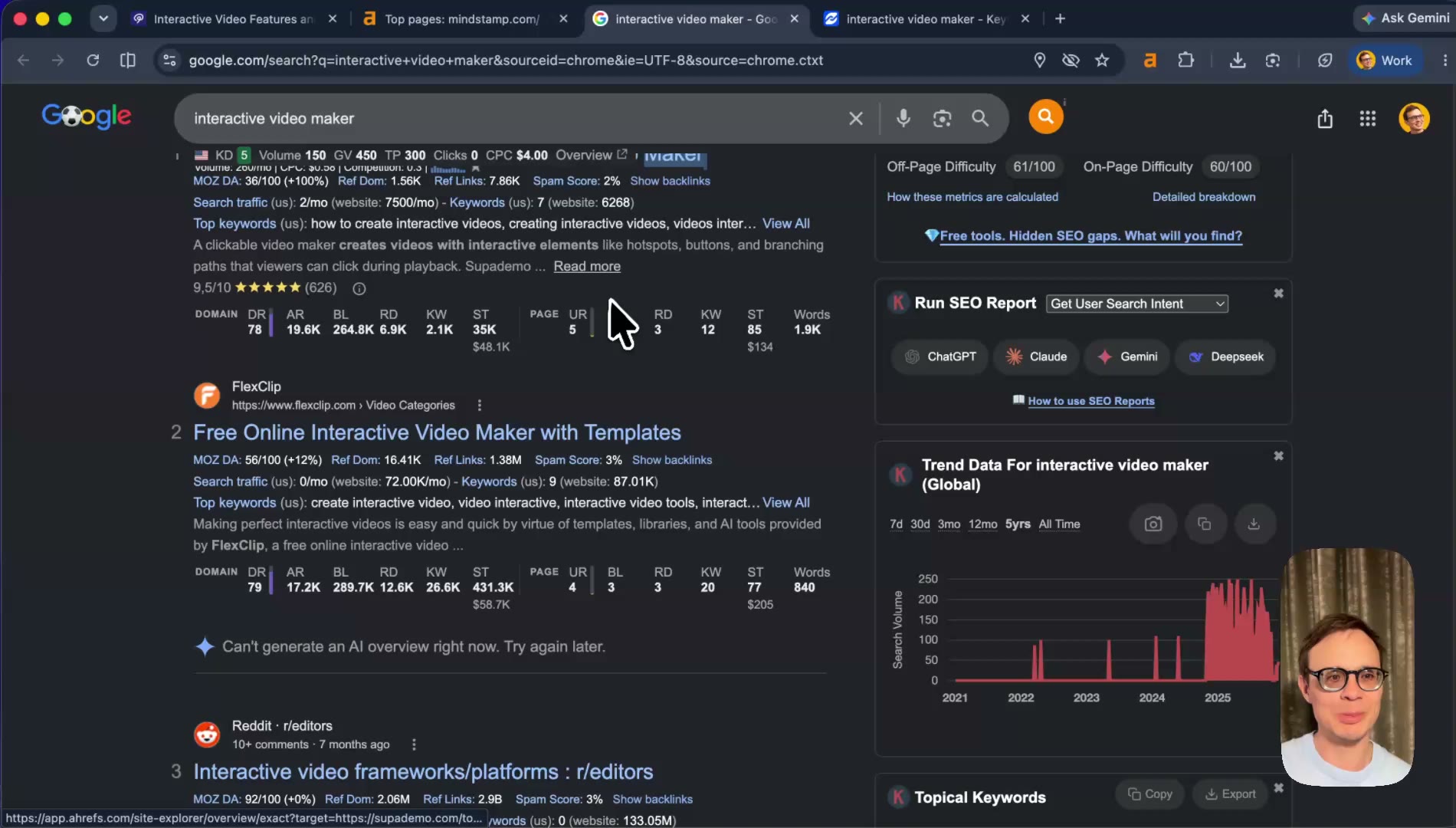Run SEO report with Claude
This screenshot has height=828, width=1456.
1037,357
